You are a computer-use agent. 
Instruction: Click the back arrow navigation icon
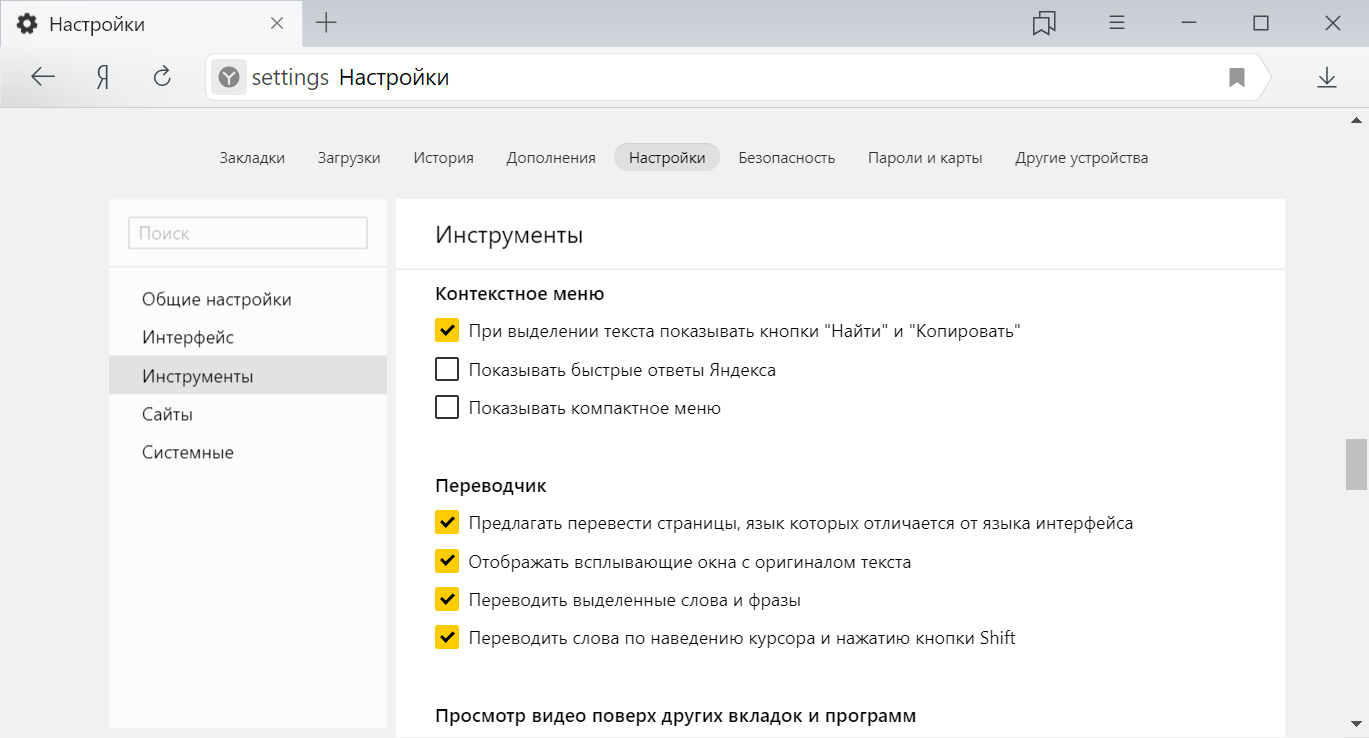coord(43,77)
